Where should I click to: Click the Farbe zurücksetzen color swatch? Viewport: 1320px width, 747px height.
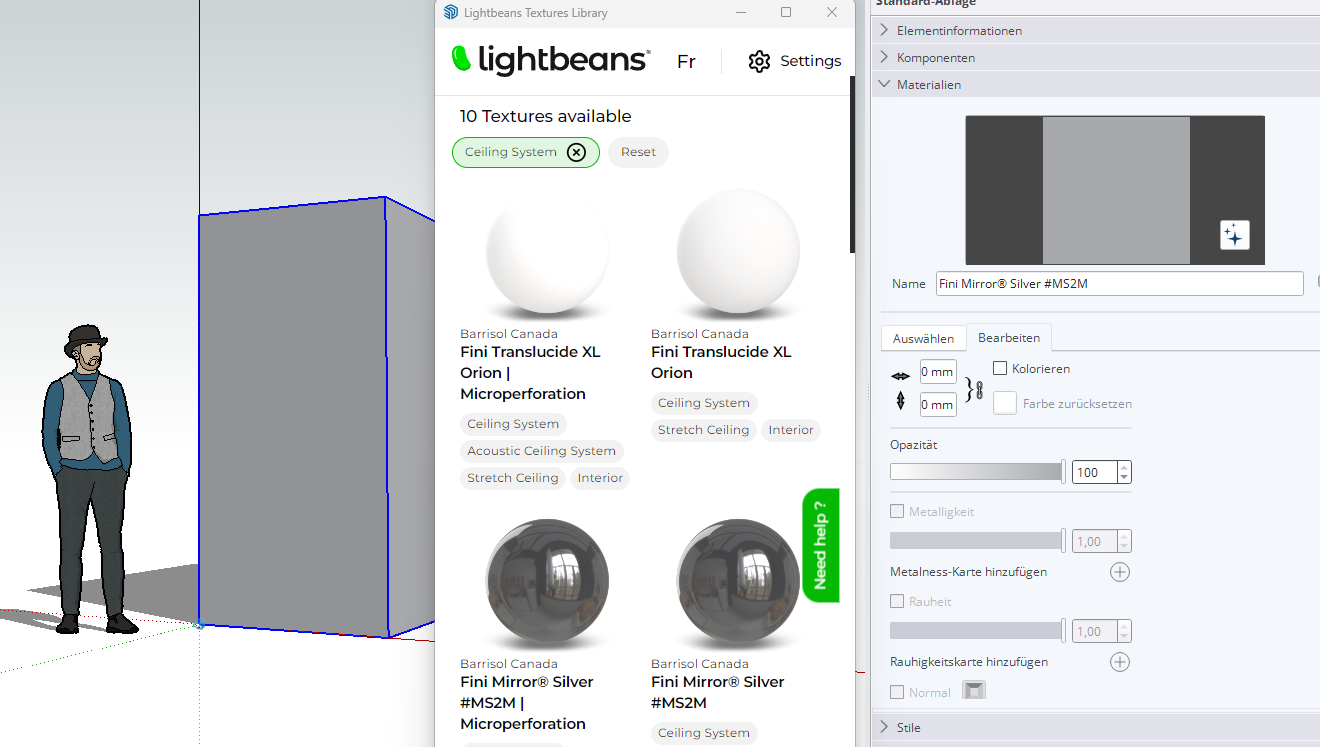1005,403
